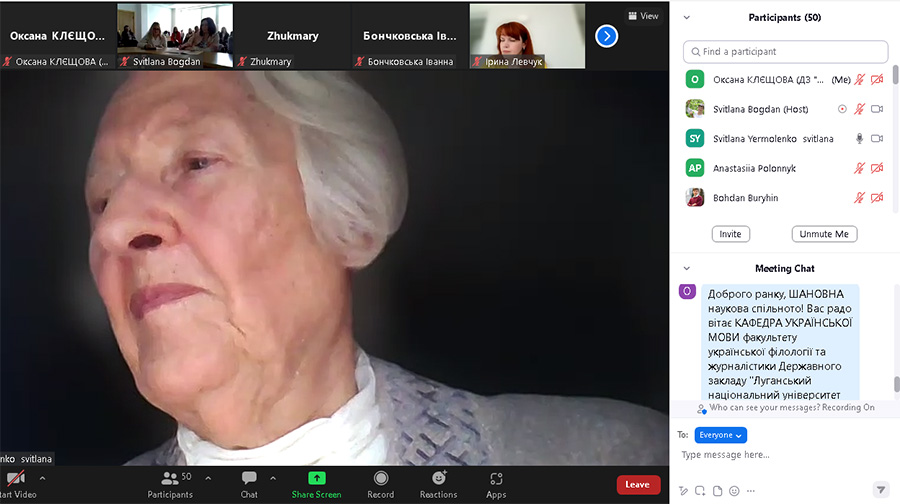Click screenshot icon in chat toolbar
This screenshot has width=900, height=504.
700,491
